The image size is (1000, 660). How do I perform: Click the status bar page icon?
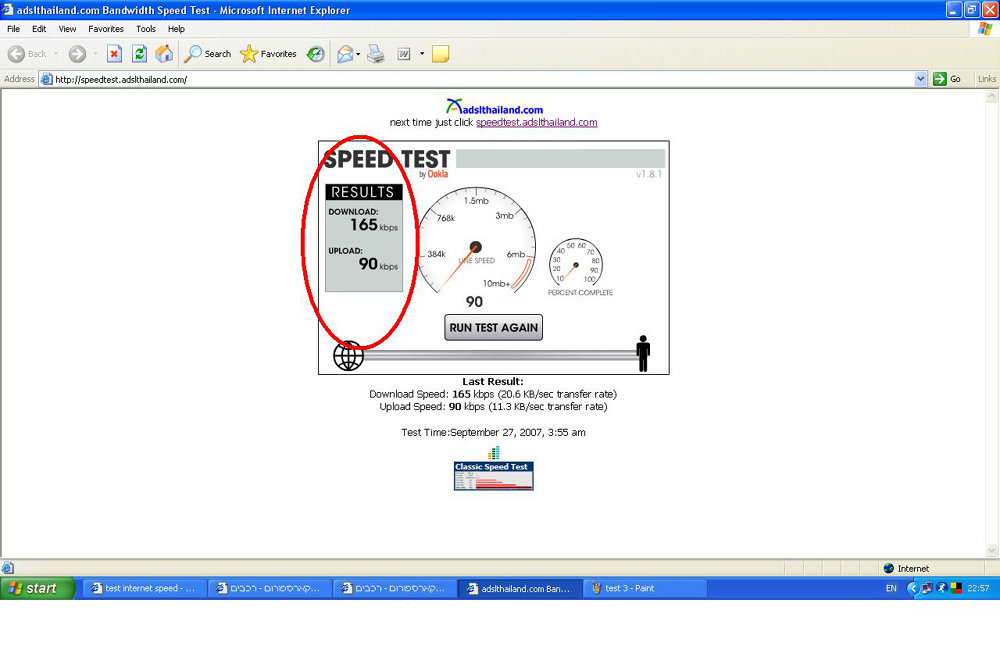pyautogui.click(x=8, y=568)
